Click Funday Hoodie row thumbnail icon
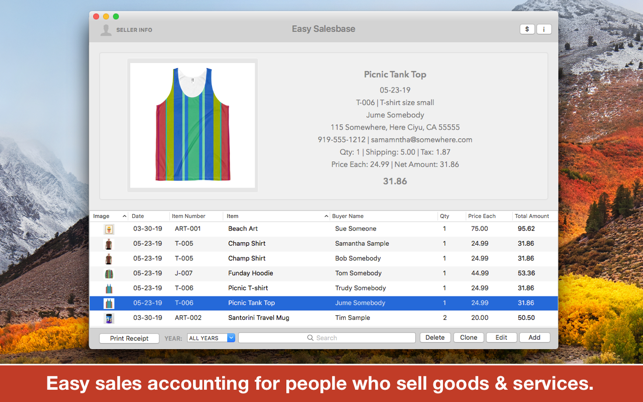The width and height of the screenshot is (643, 402). point(109,274)
